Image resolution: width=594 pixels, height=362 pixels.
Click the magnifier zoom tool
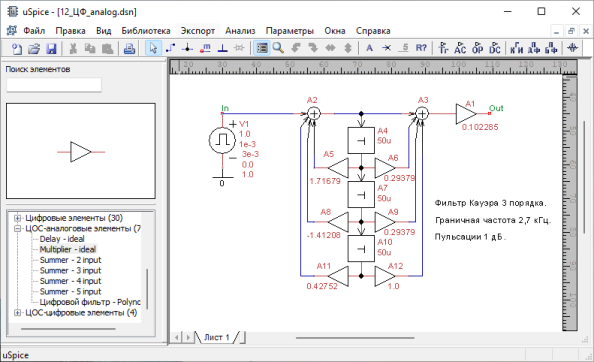[278, 48]
